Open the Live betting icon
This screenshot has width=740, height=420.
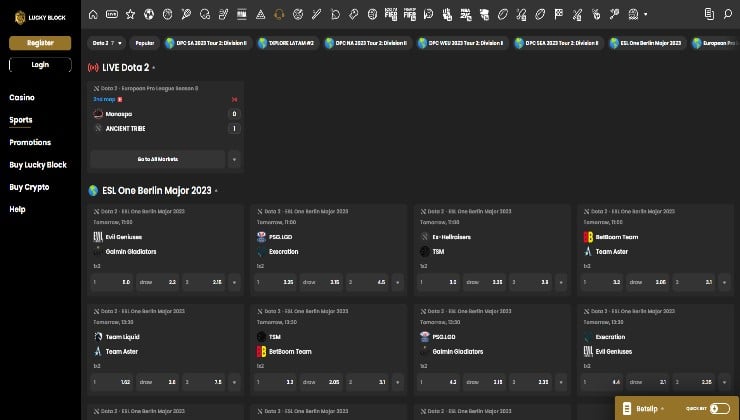112,15
